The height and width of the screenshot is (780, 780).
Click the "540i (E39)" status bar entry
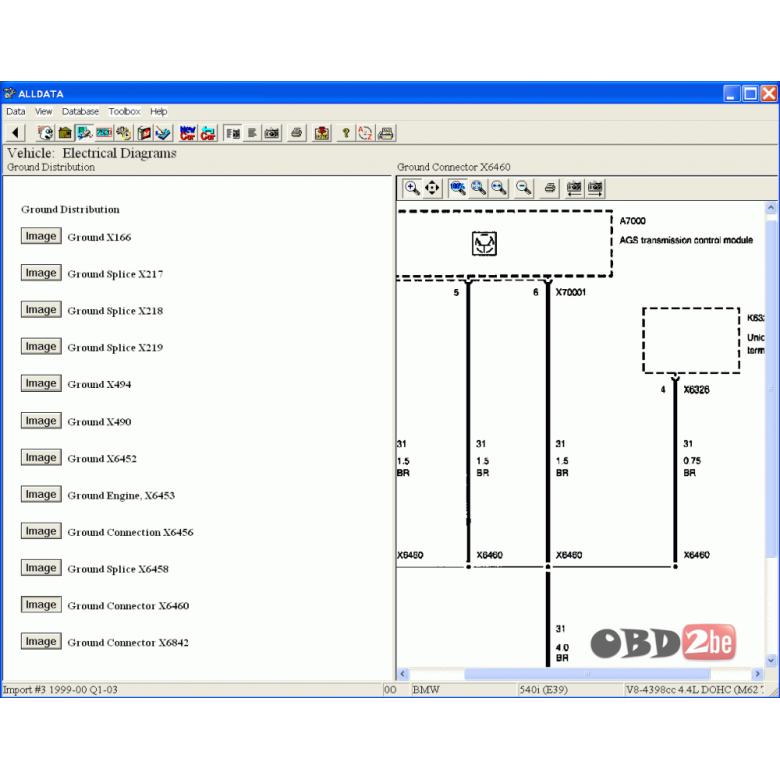coord(543,690)
